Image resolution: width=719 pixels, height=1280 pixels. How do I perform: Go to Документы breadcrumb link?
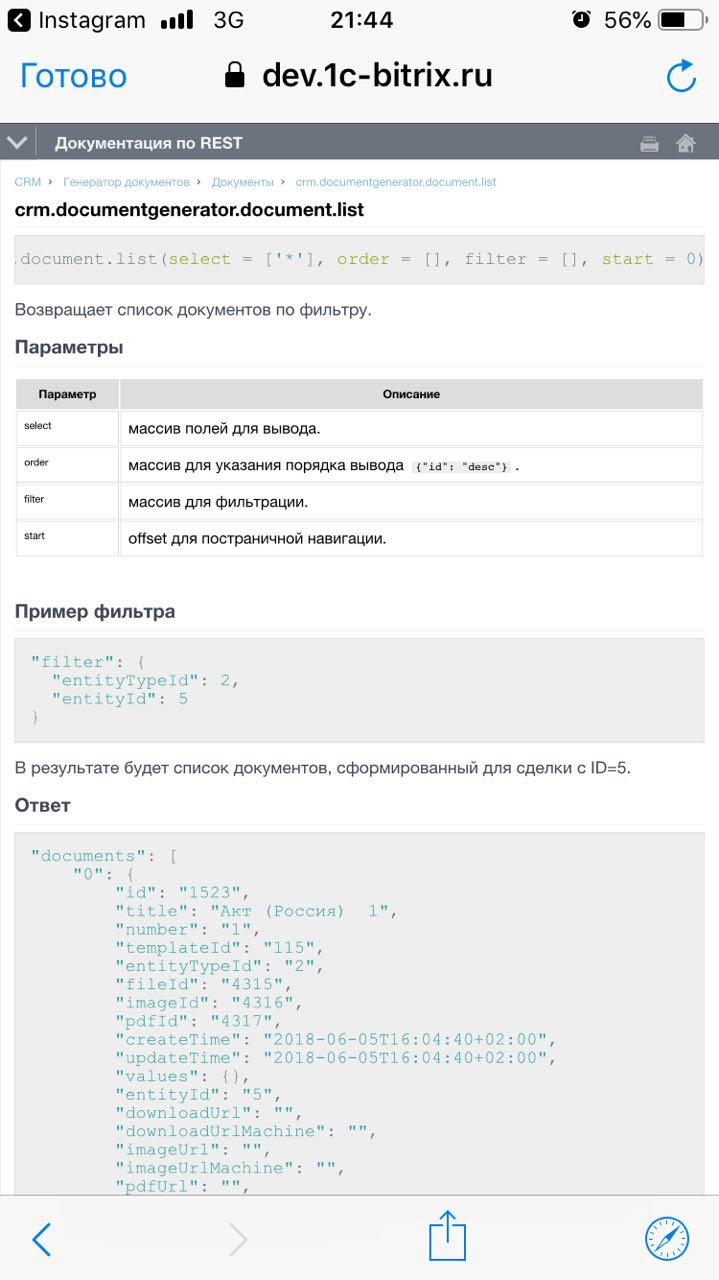click(243, 182)
